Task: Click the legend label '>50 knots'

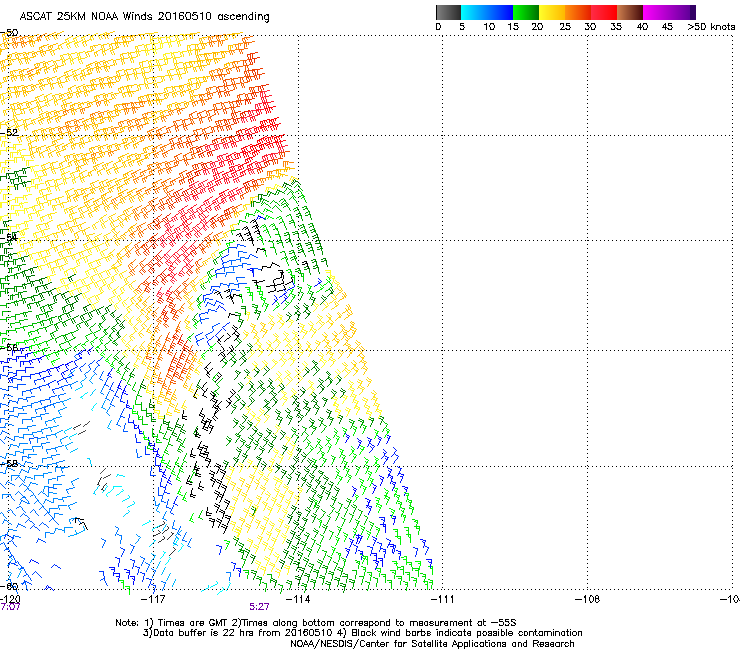Action: [x=711, y=27]
